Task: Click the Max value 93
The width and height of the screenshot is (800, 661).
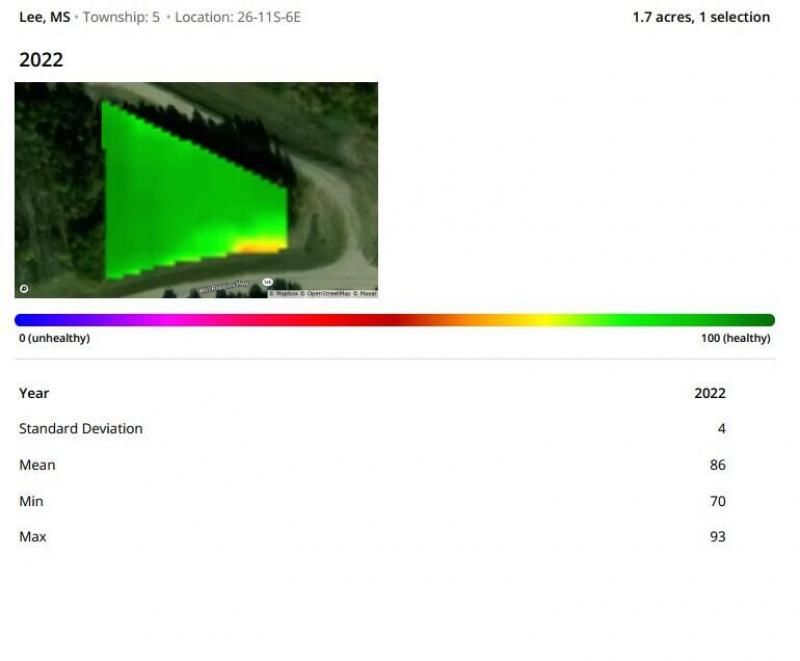Action: tap(718, 537)
